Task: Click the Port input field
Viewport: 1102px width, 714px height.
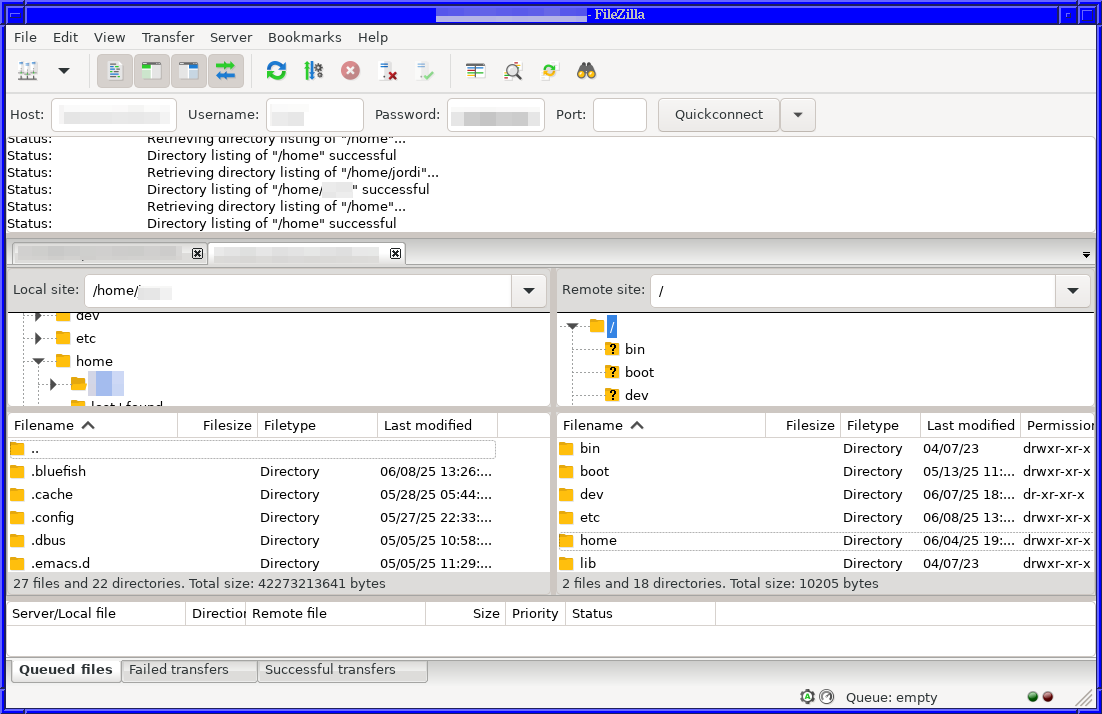Action: click(x=620, y=115)
